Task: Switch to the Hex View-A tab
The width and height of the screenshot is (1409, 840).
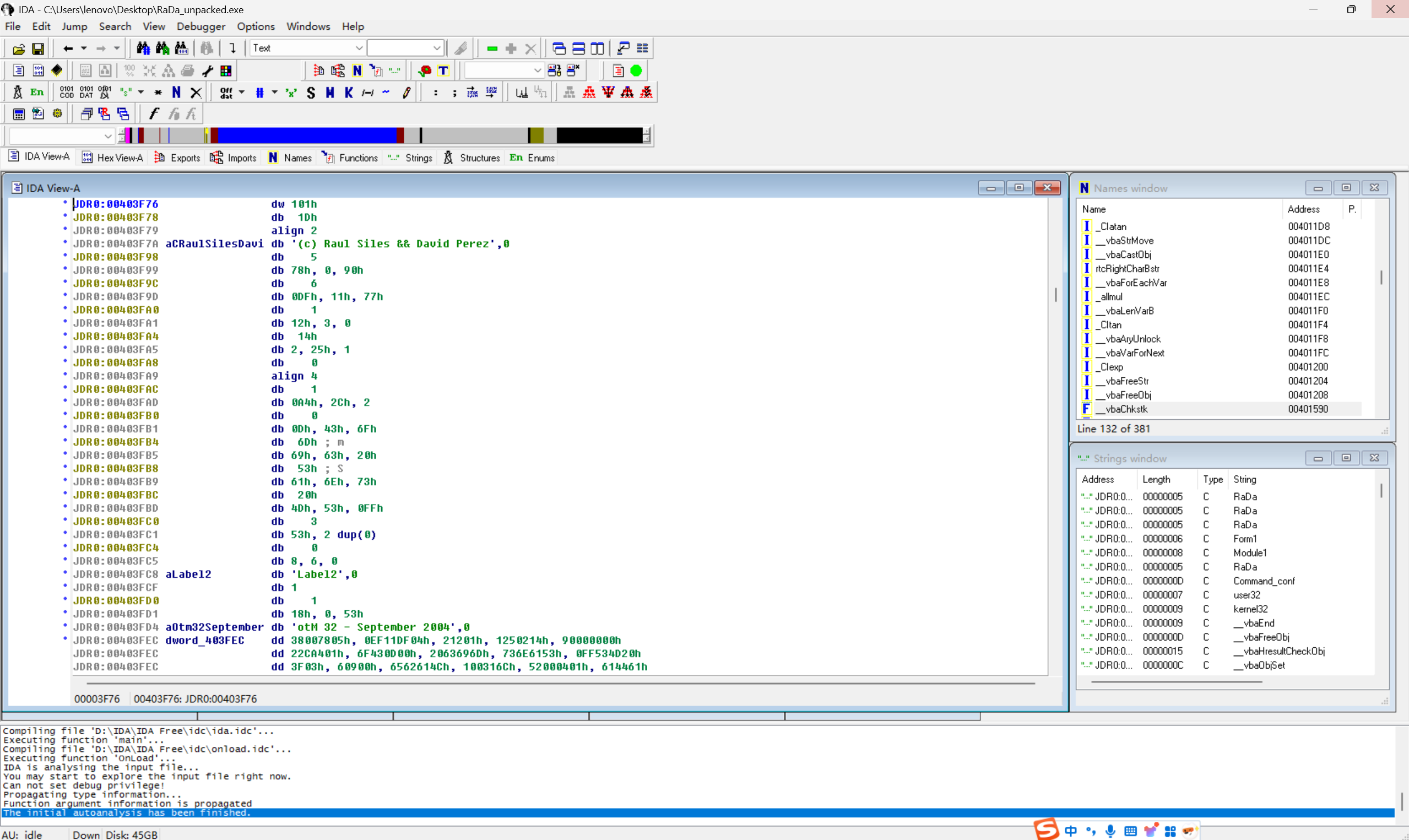Action: (x=112, y=158)
